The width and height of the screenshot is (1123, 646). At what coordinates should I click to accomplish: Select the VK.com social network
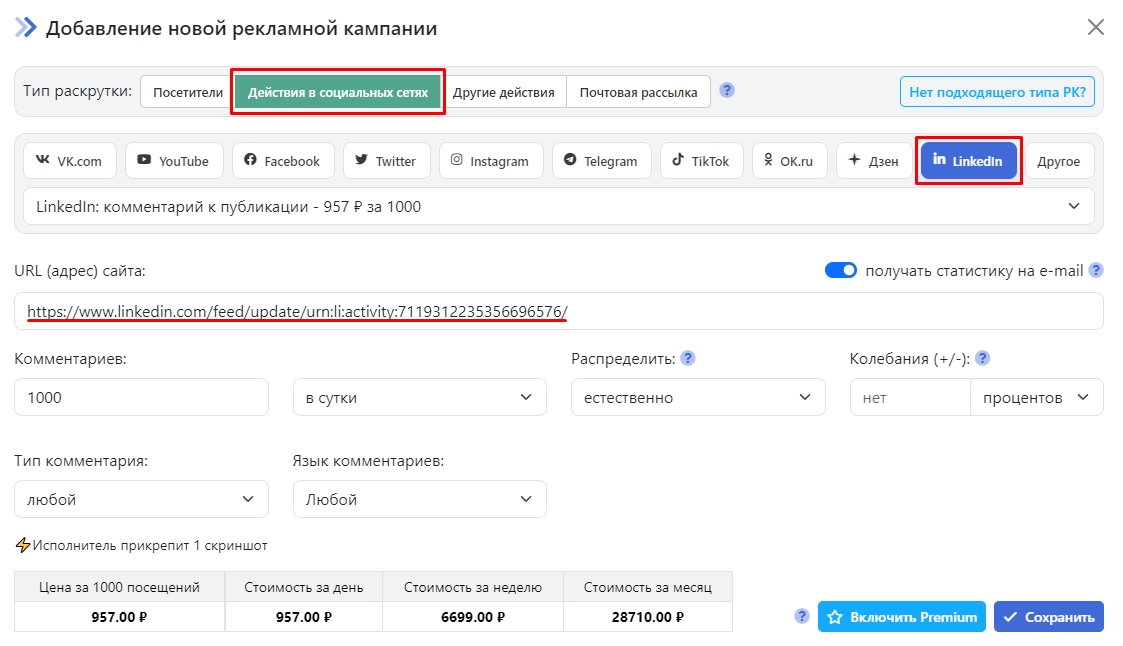(69, 161)
